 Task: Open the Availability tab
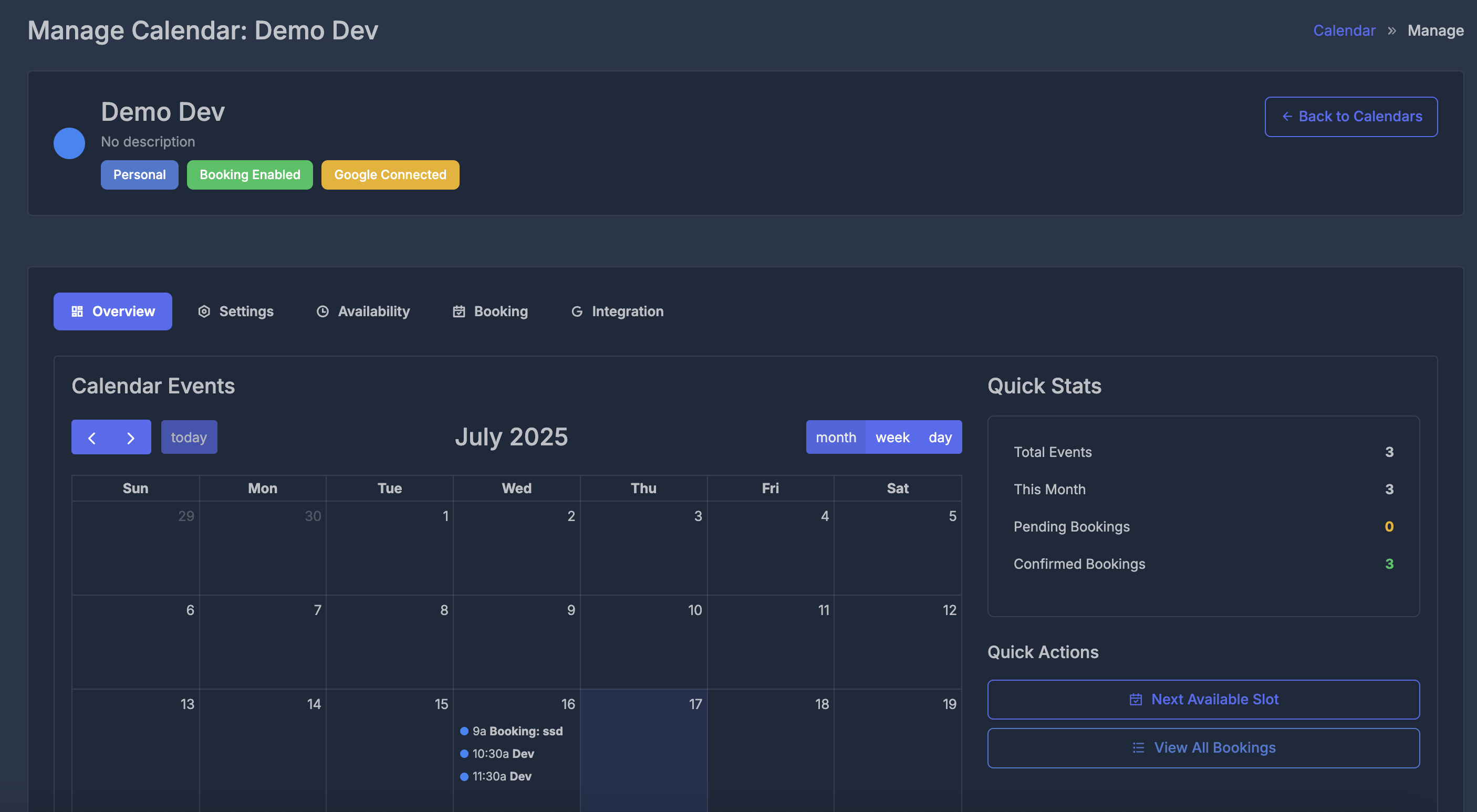363,311
